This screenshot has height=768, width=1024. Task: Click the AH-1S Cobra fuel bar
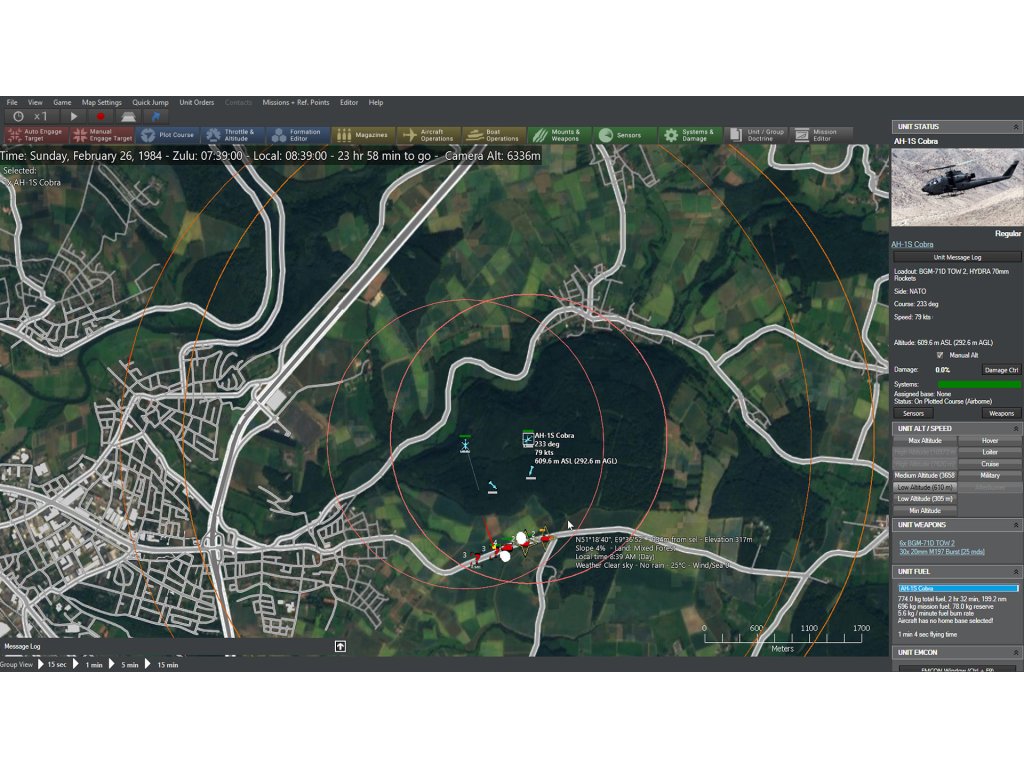coord(958,588)
